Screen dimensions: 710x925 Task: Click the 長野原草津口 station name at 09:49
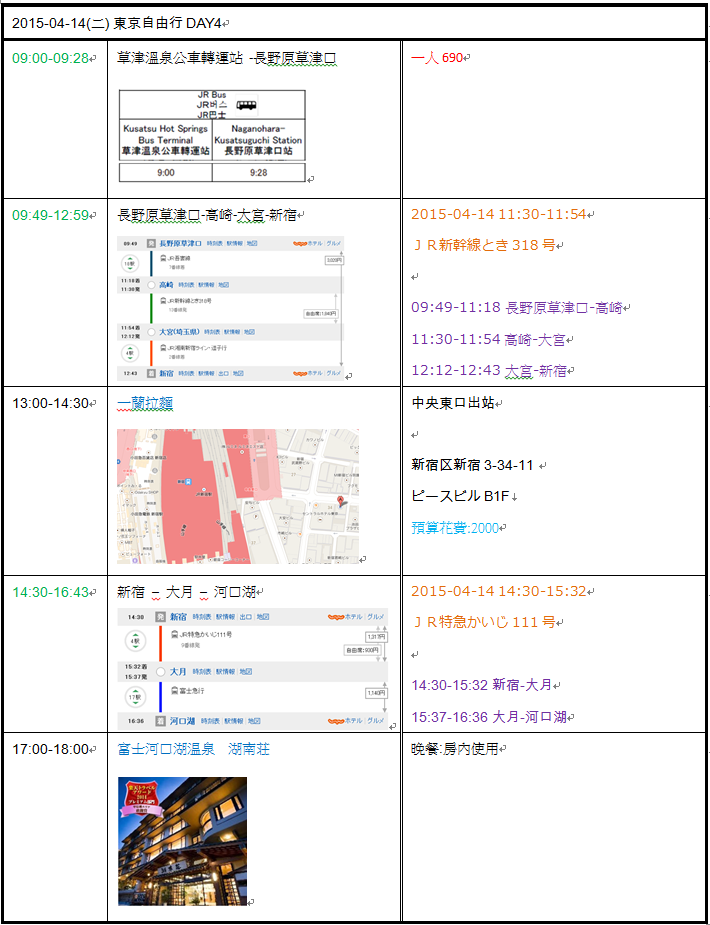[180, 244]
